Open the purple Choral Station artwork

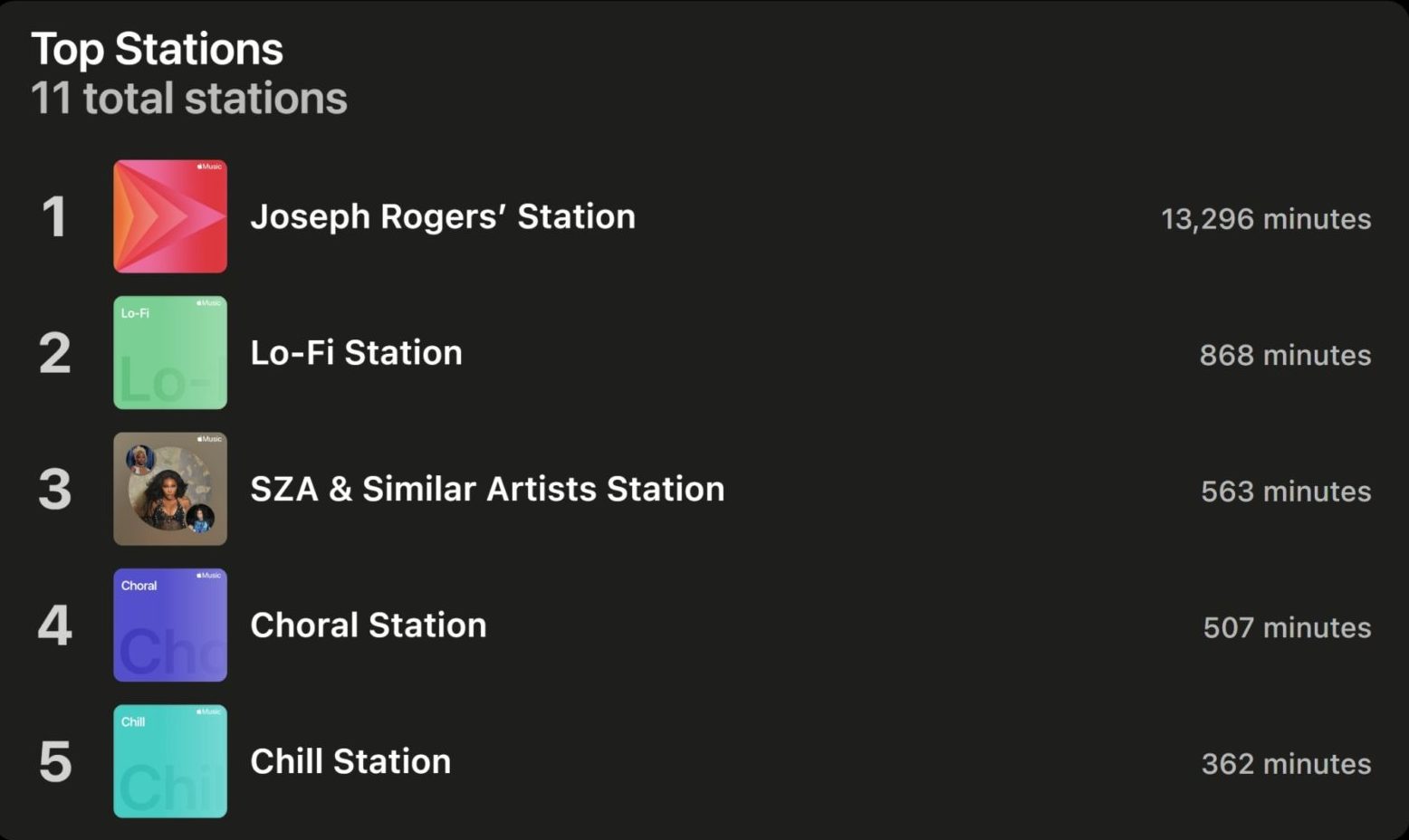[170, 625]
